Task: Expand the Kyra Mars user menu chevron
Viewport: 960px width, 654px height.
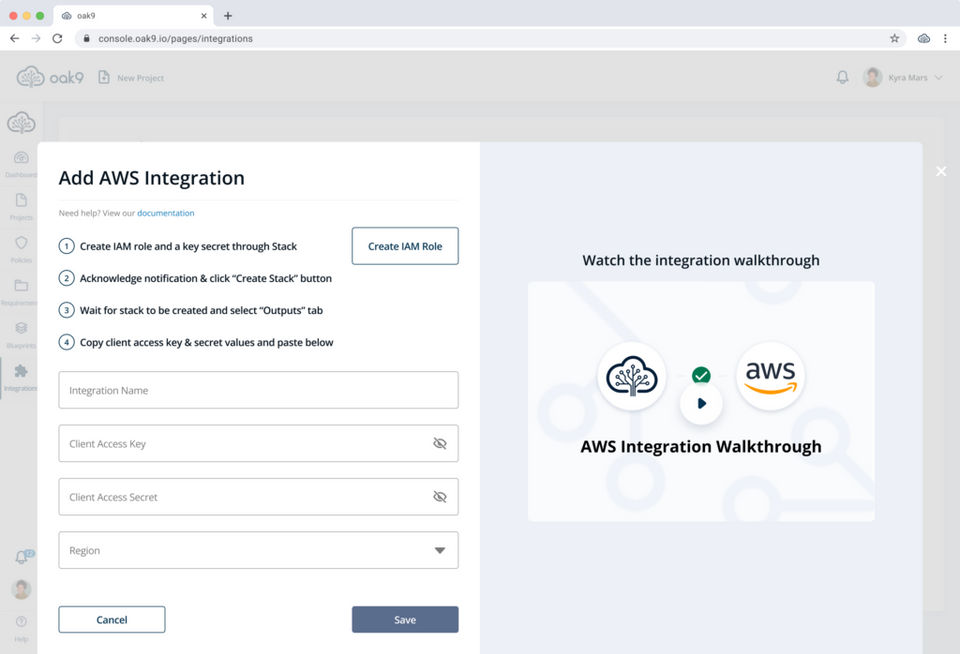Action: (938, 78)
